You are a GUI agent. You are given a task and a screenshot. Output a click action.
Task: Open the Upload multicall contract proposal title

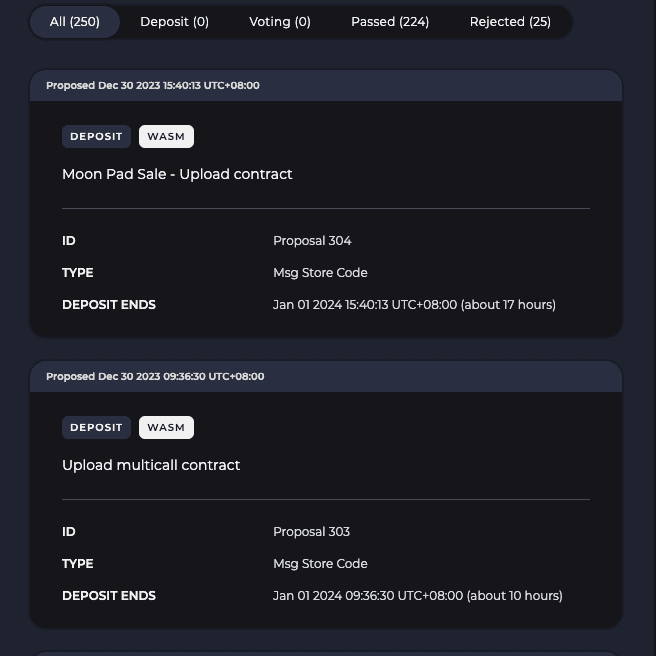151,465
